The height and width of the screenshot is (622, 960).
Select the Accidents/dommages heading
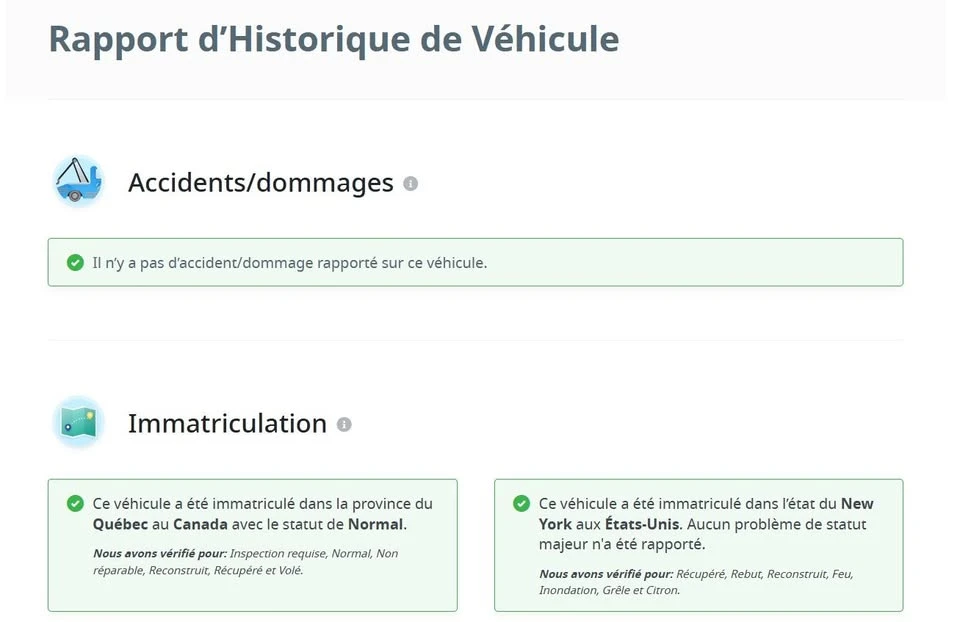pos(261,182)
